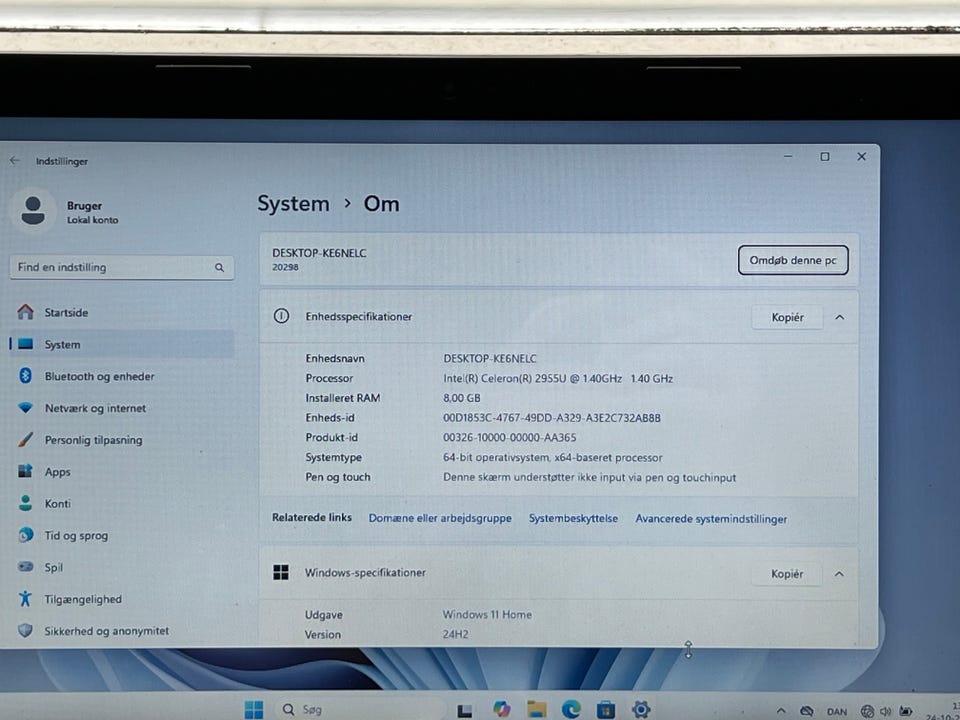Click Omdøb denne pc button

[x=793, y=260]
